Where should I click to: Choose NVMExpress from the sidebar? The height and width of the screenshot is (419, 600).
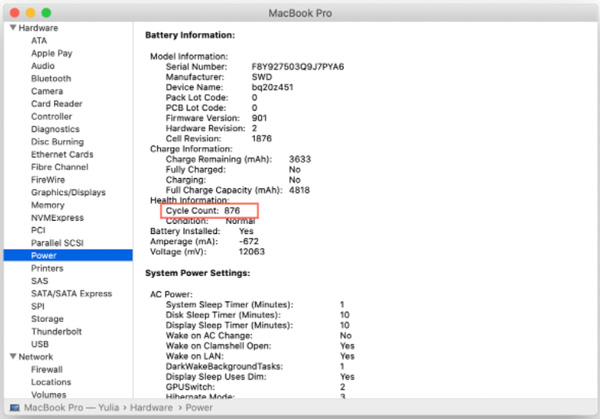click(57, 218)
